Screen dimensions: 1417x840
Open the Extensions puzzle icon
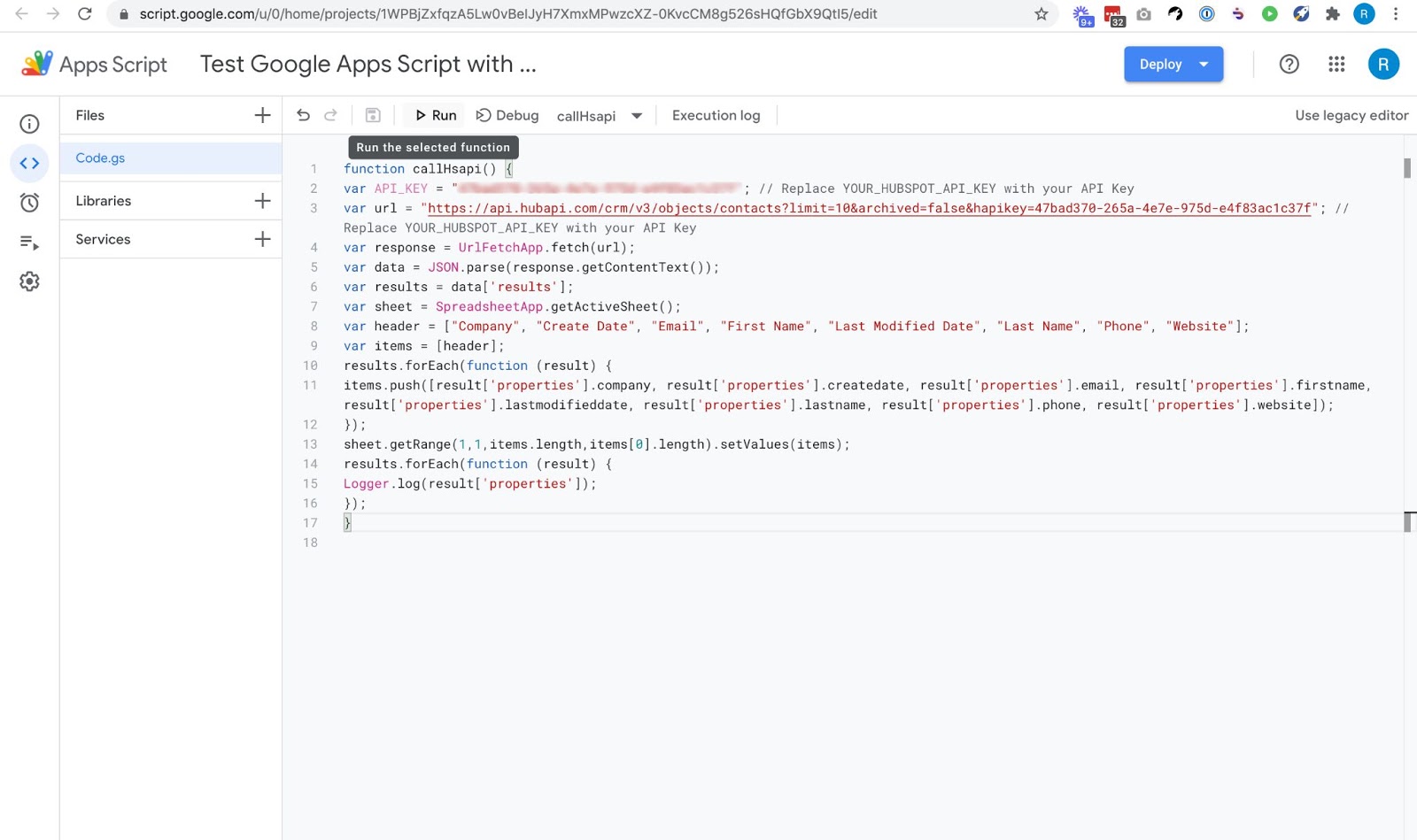tap(1332, 13)
